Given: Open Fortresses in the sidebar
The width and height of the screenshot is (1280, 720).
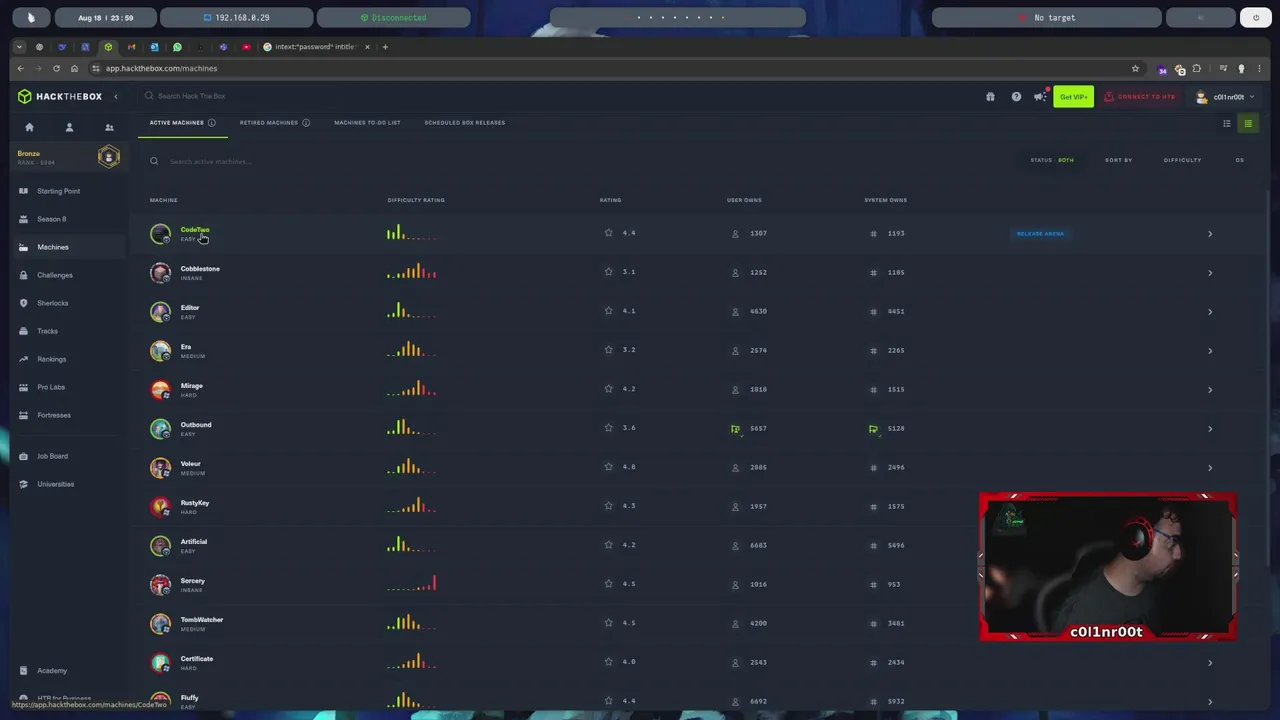Looking at the screenshot, I should point(54,415).
